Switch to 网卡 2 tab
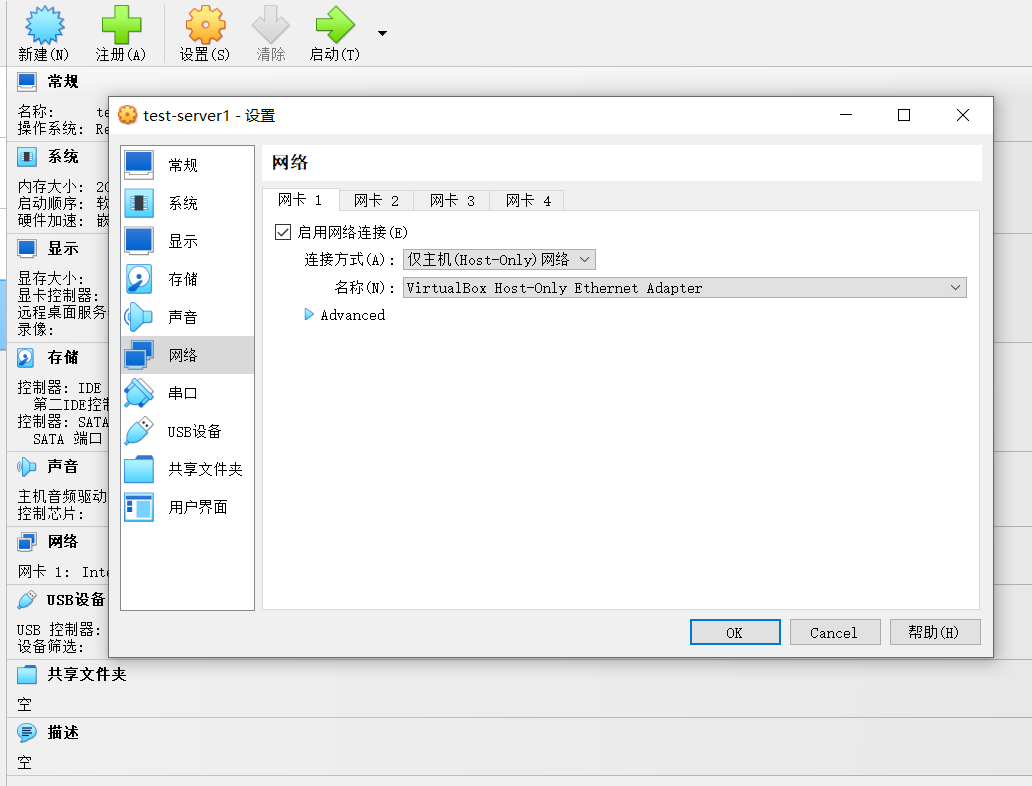 tap(376, 201)
